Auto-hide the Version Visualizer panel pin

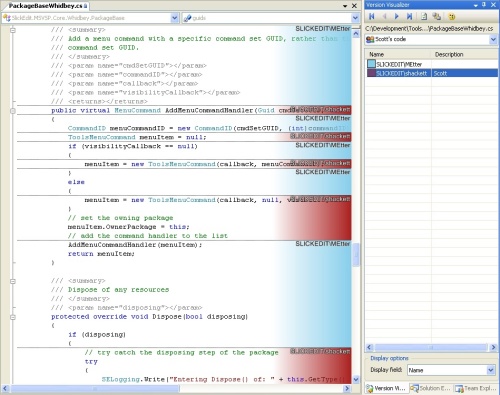[x=484, y=5]
